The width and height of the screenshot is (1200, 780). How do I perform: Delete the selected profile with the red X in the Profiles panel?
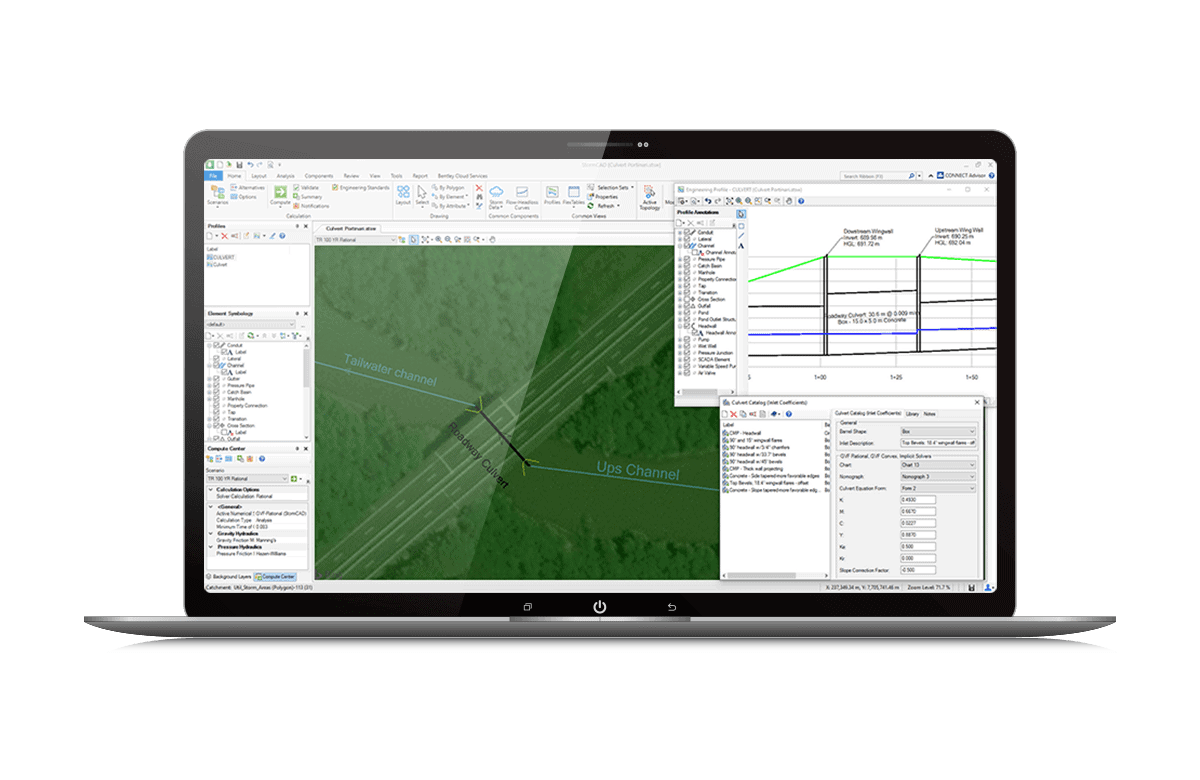click(x=224, y=236)
